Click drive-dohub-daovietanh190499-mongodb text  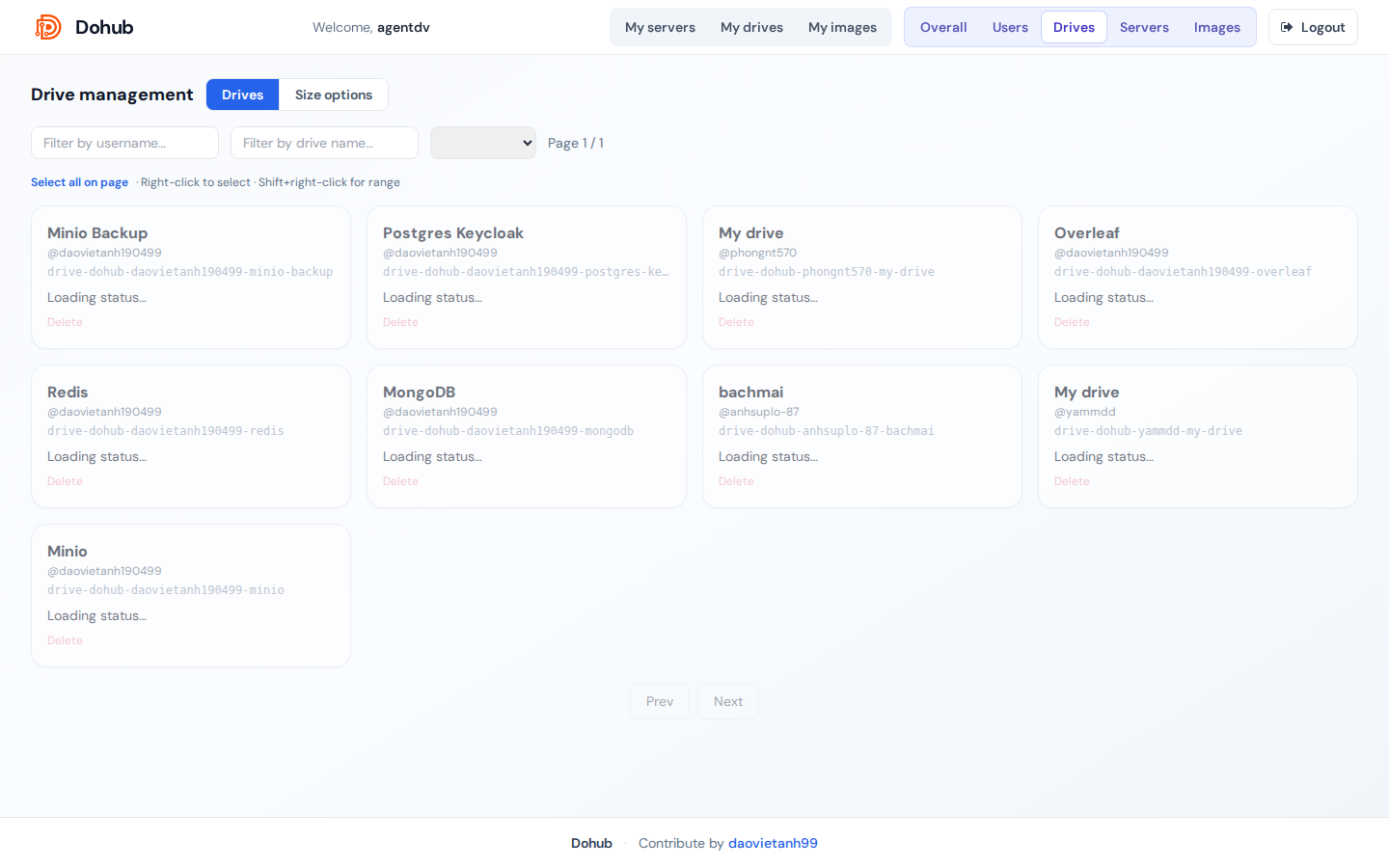[x=508, y=431]
